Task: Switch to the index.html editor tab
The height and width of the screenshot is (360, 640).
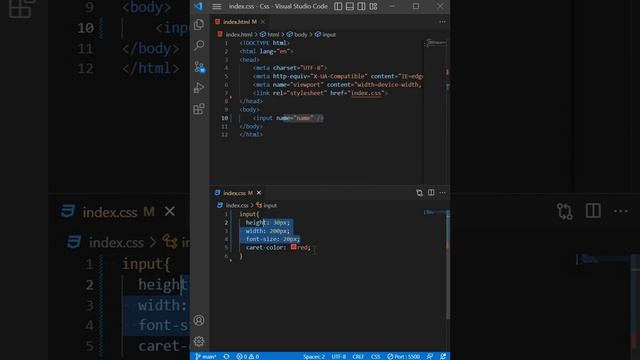Action: [236, 22]
